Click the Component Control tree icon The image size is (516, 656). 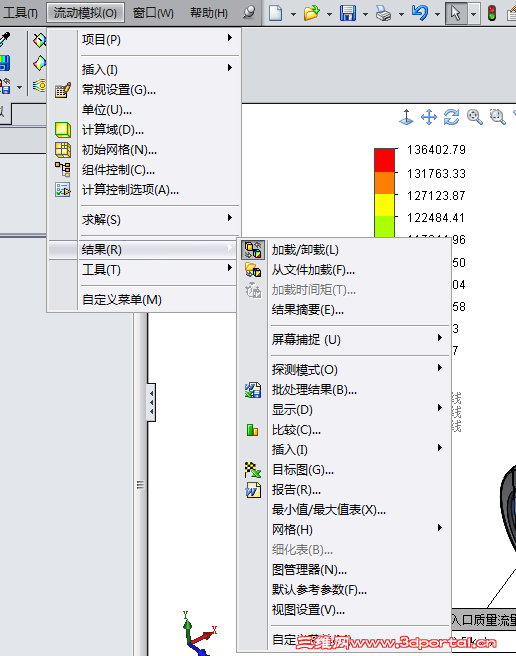coord(63,169)
